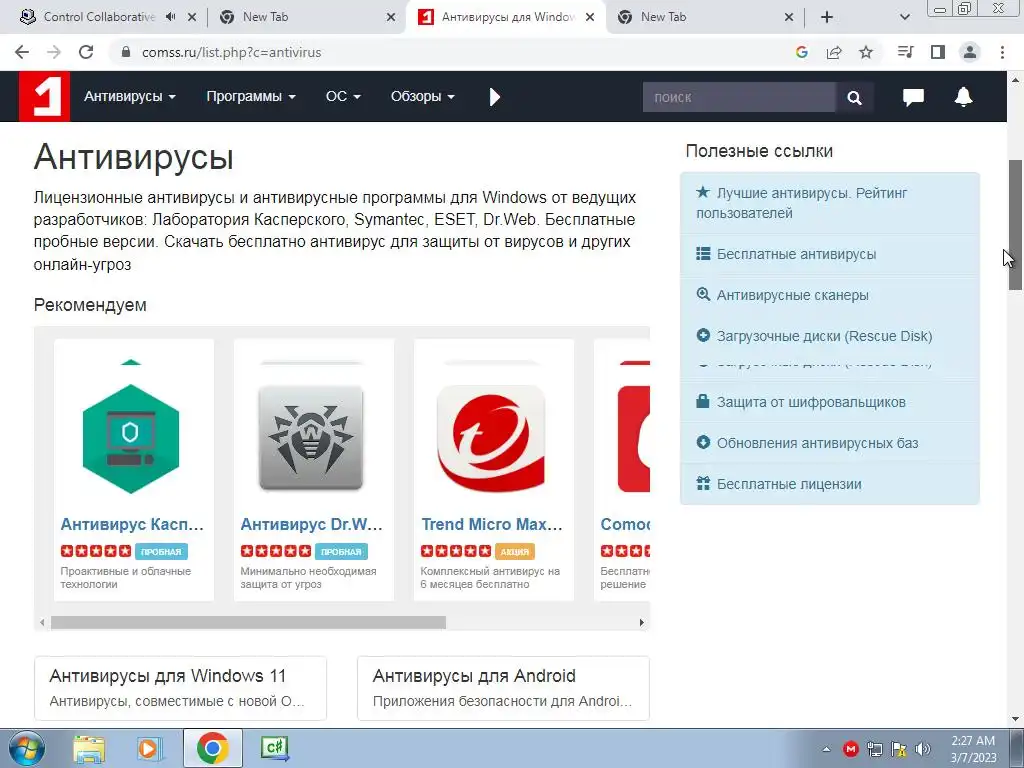1024x768 pixels.
Task: Open the C# application taskbar icon
Action: tap(275, 748)
